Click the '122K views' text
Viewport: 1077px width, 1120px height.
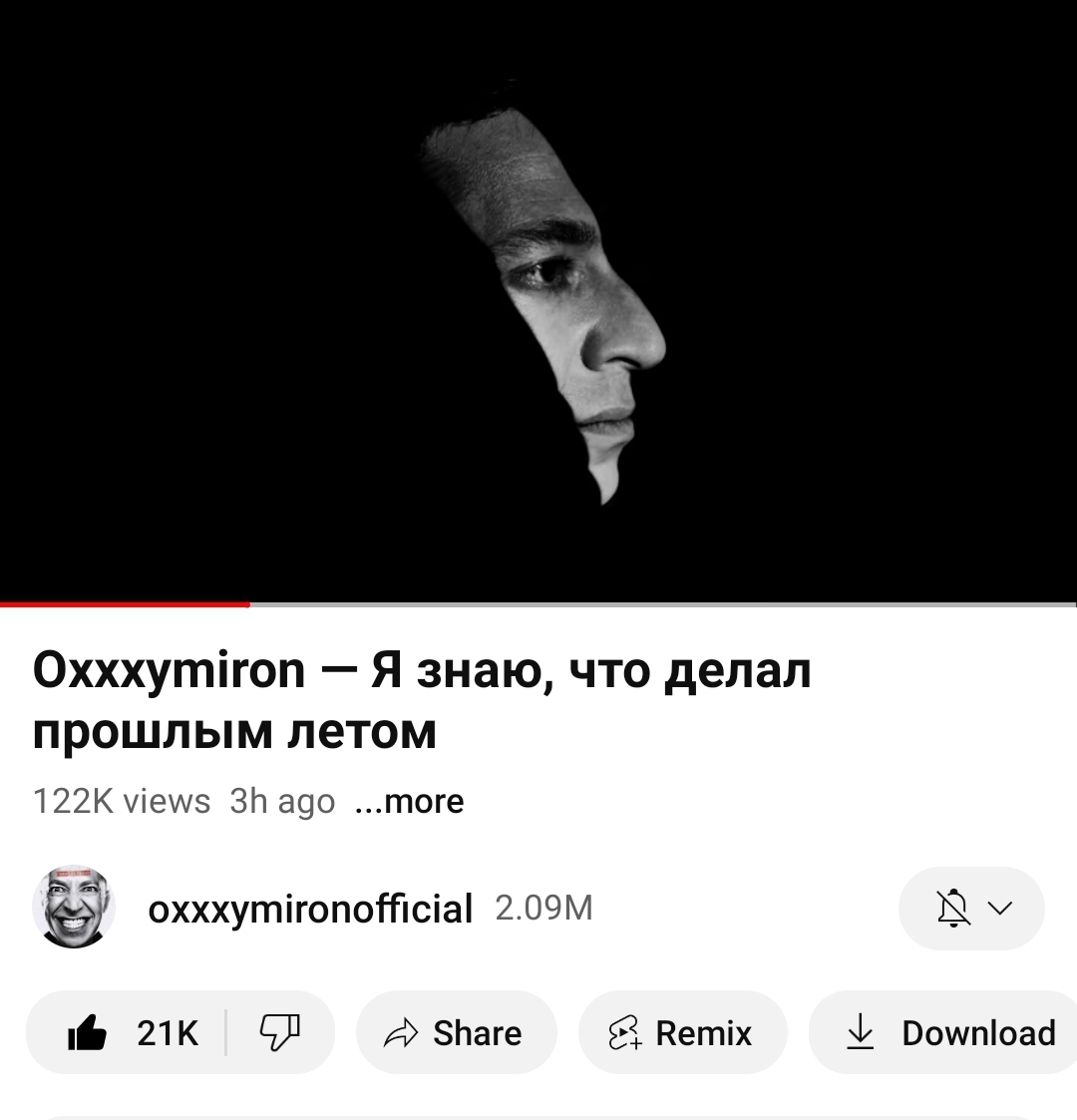click(122, 802)
